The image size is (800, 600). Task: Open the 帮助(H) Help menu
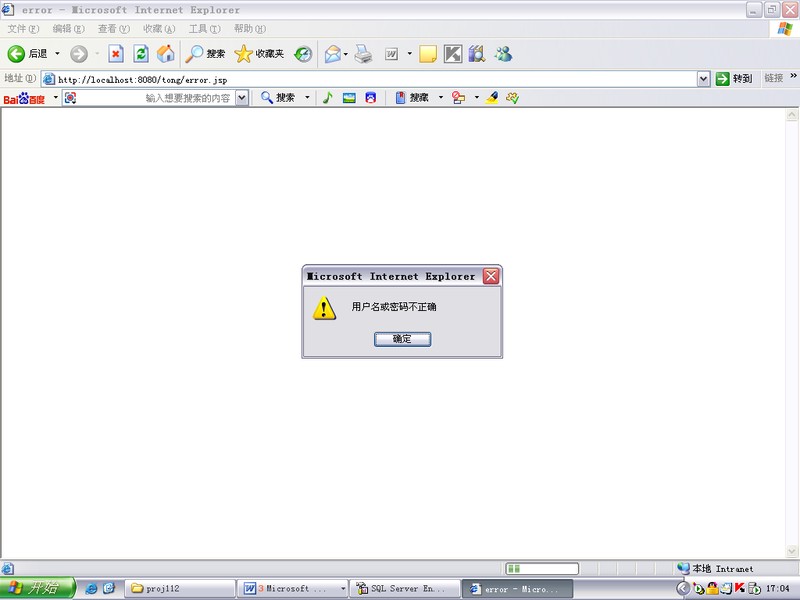coord(250,29)
